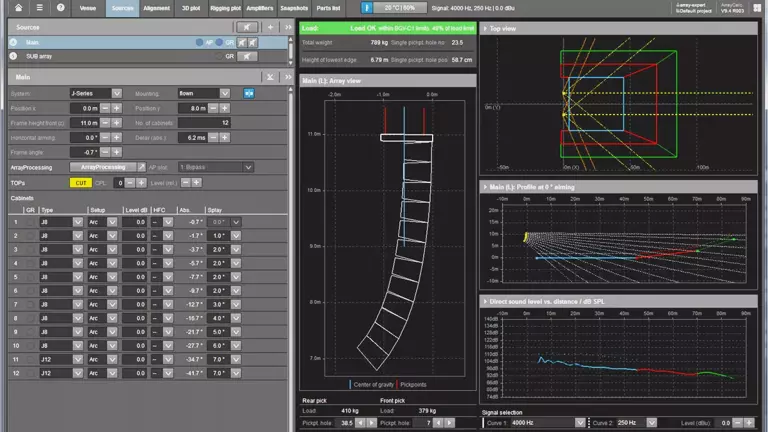The height and width of the screenshot is (432, 768).
Task: Toggle GR for Main source
Action: point(219,43)
